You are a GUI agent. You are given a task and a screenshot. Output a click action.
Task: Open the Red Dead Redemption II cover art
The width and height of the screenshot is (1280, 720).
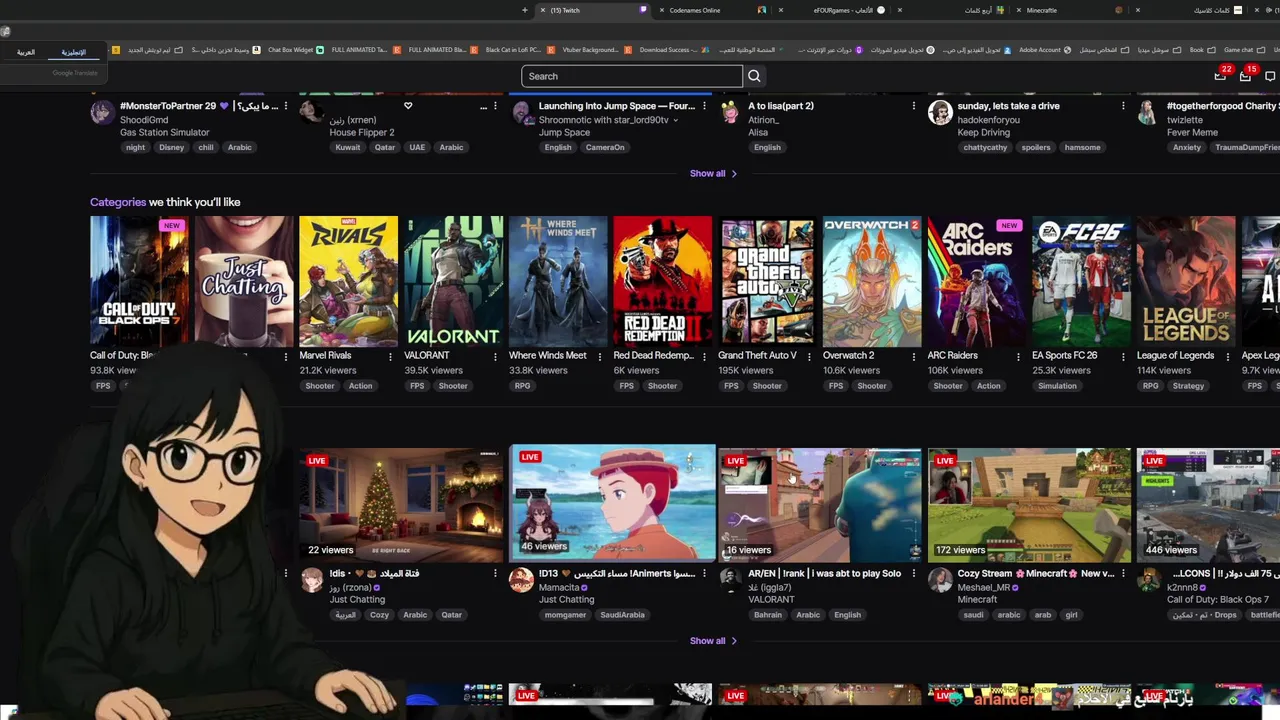click(663, 281)
